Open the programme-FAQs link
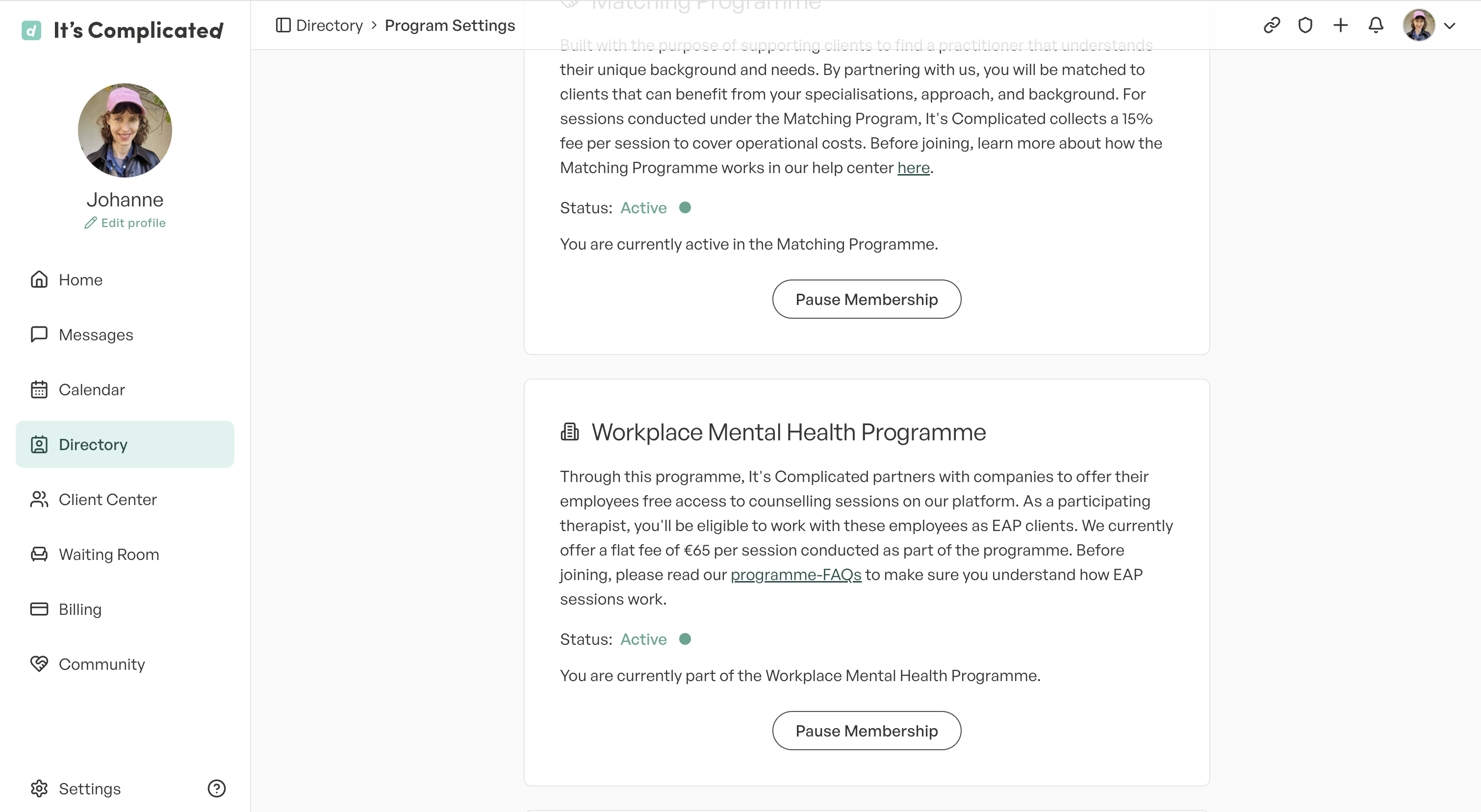 796,575
